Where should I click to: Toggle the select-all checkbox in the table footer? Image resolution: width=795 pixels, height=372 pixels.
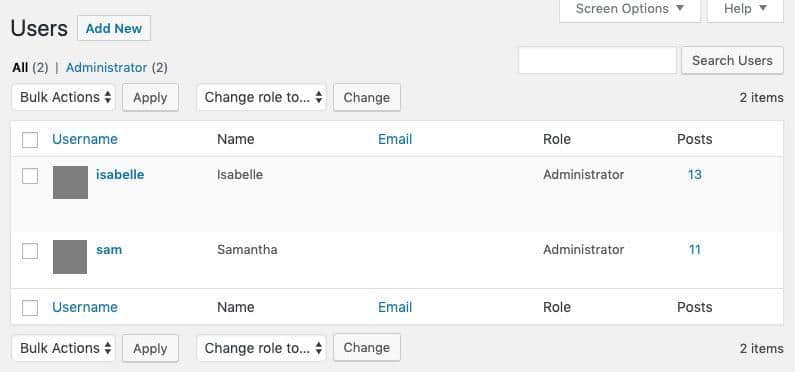click(30, 308)
